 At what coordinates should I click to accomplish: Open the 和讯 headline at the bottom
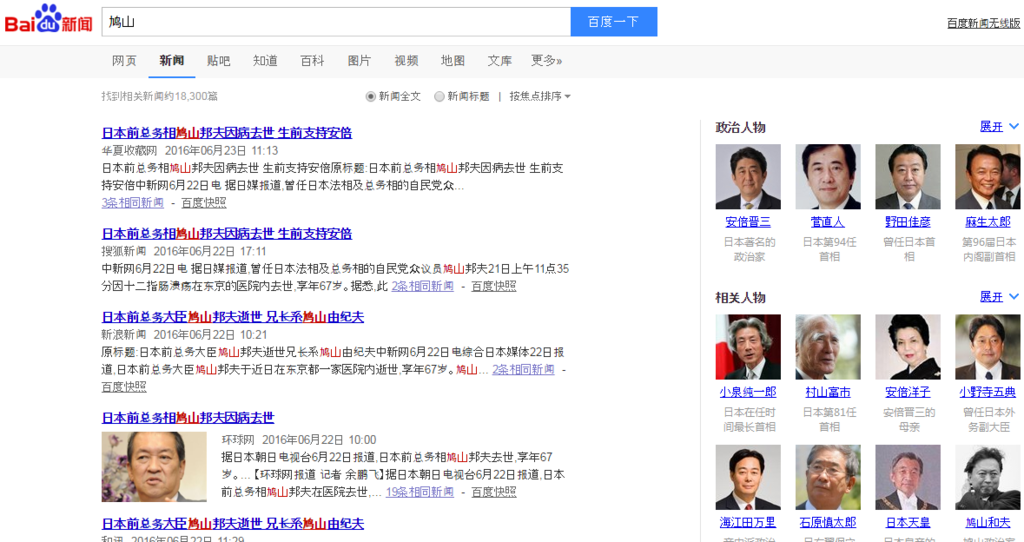(232, 523)
